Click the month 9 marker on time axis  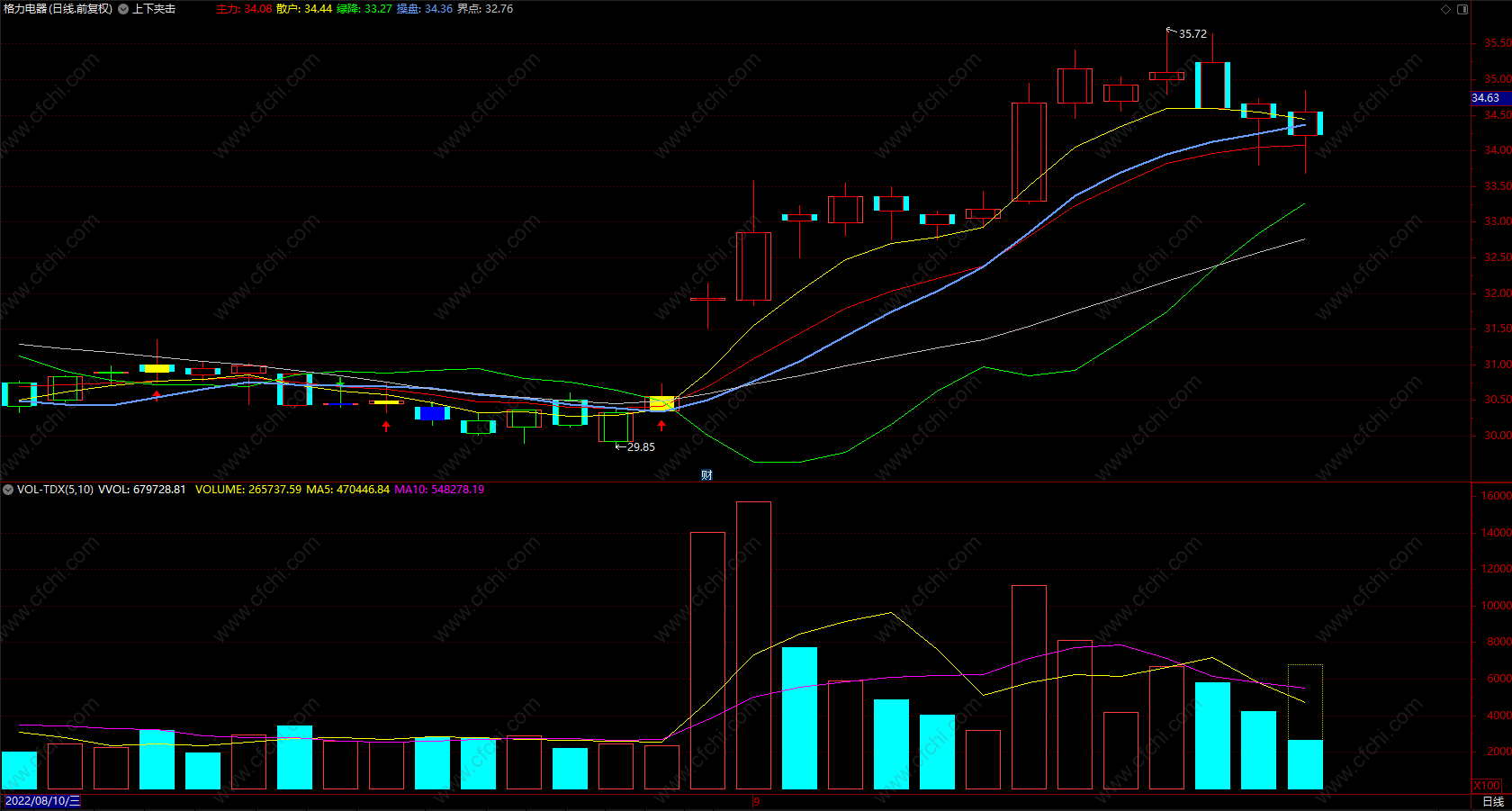point(757,801)
